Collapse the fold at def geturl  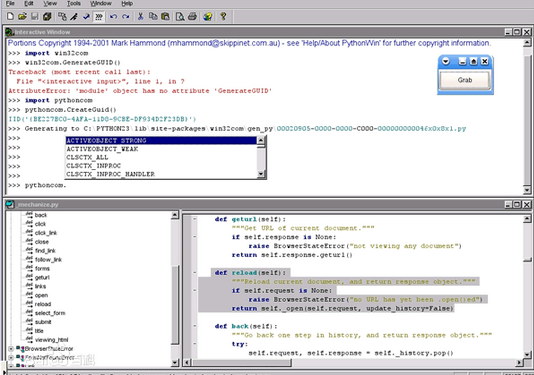[195, 219]
